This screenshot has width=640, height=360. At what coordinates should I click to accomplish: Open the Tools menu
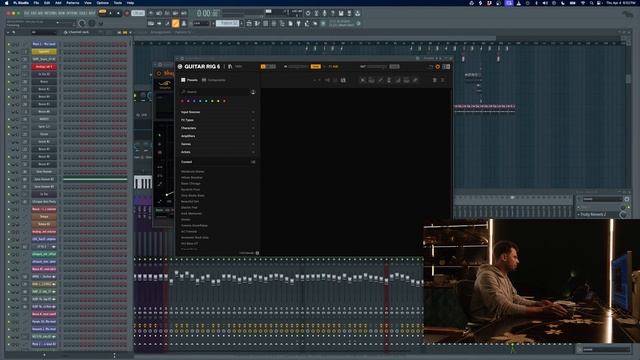point(118,3)
